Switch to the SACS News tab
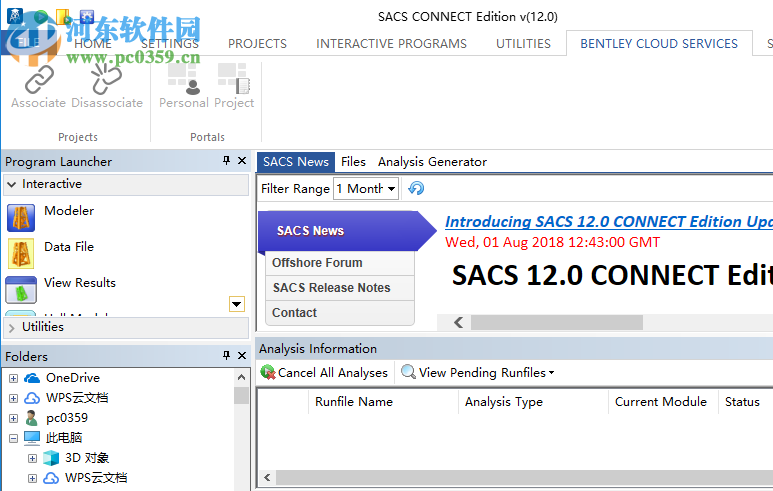 point(296,162)
